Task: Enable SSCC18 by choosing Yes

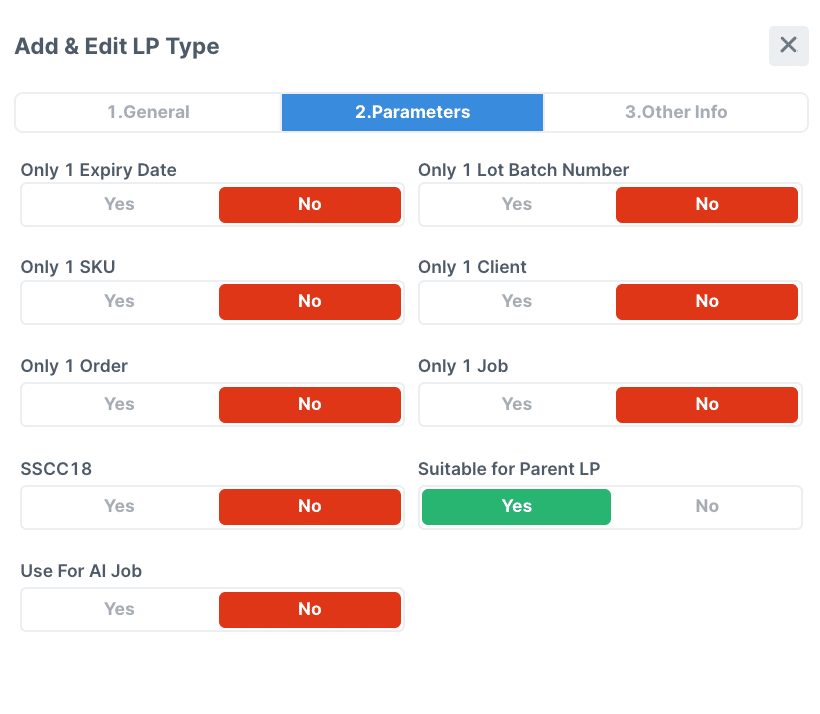Action: point(119,506)
